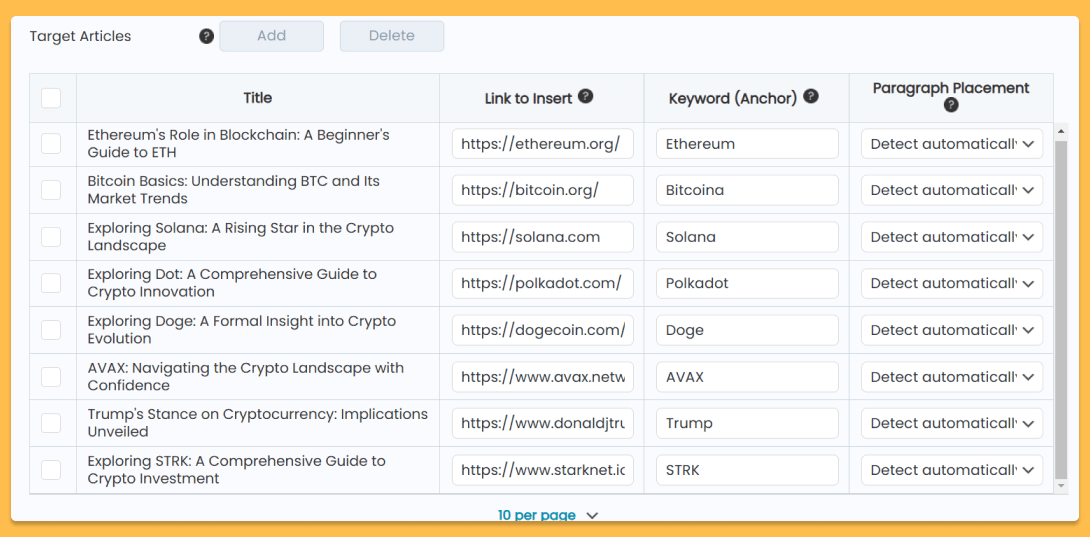Check the Ethereum's Role in Blockchain row checkbox

pyautogui.click(x=51, y=144)
